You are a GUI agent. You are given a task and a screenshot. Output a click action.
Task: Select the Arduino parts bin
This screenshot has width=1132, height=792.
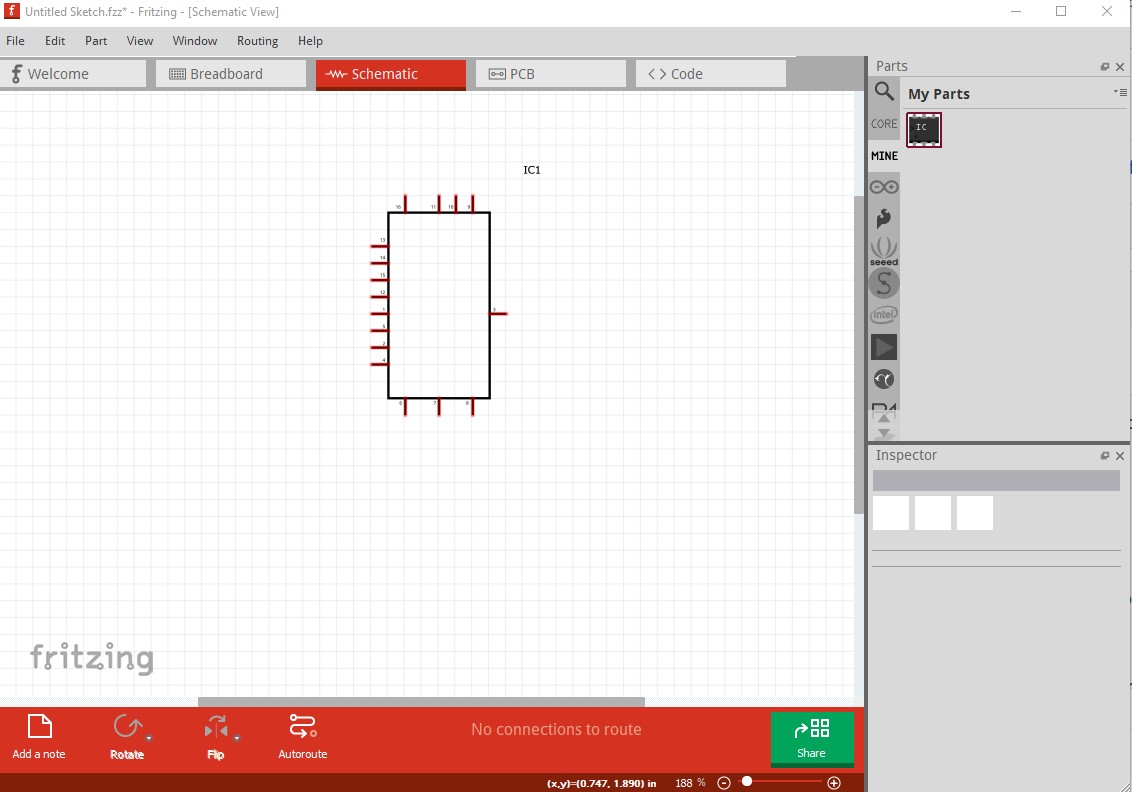click(884, 186)
